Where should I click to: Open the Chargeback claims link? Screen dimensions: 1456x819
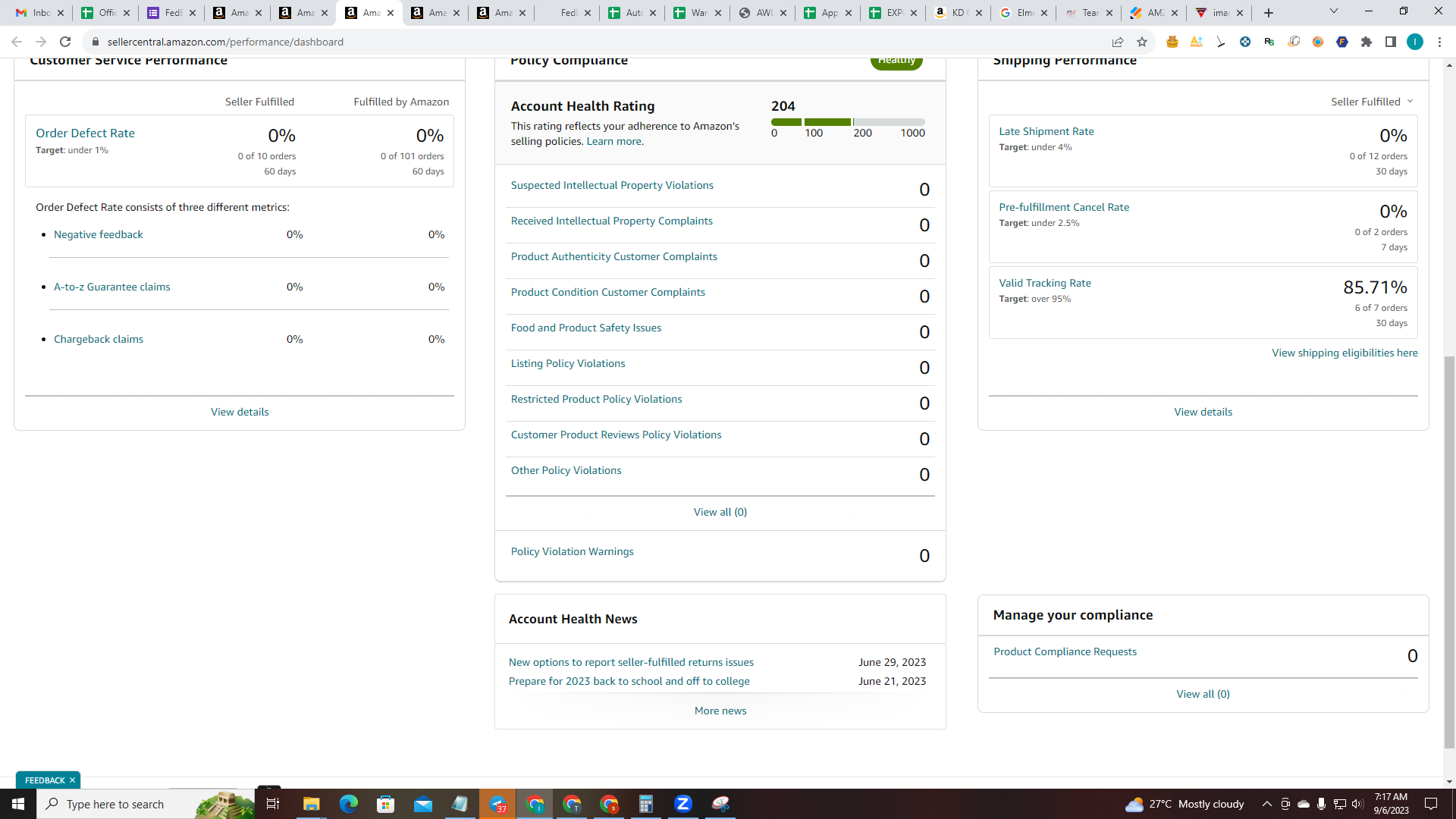99,340
